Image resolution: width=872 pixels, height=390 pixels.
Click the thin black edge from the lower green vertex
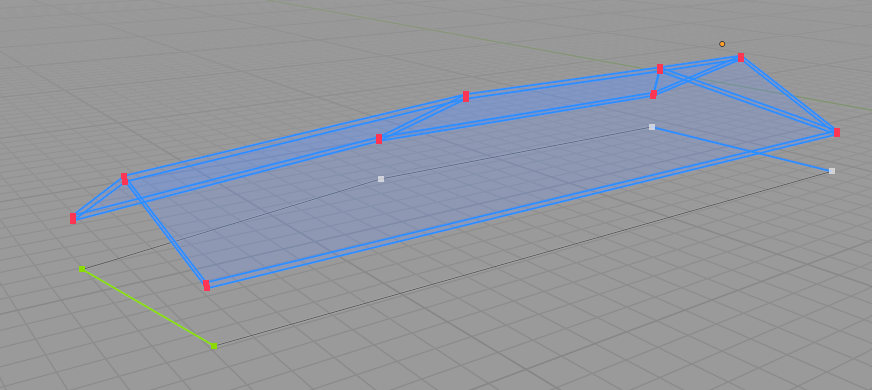(x=522, y=259)
